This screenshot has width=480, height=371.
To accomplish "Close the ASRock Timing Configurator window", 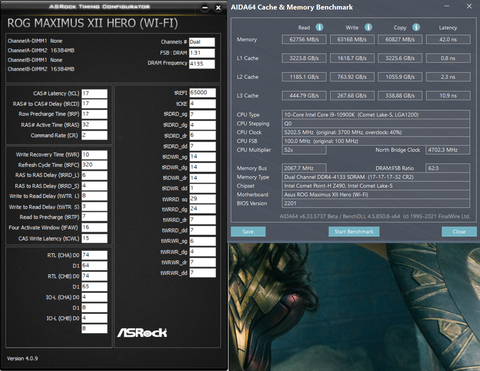I will [218, 7].
